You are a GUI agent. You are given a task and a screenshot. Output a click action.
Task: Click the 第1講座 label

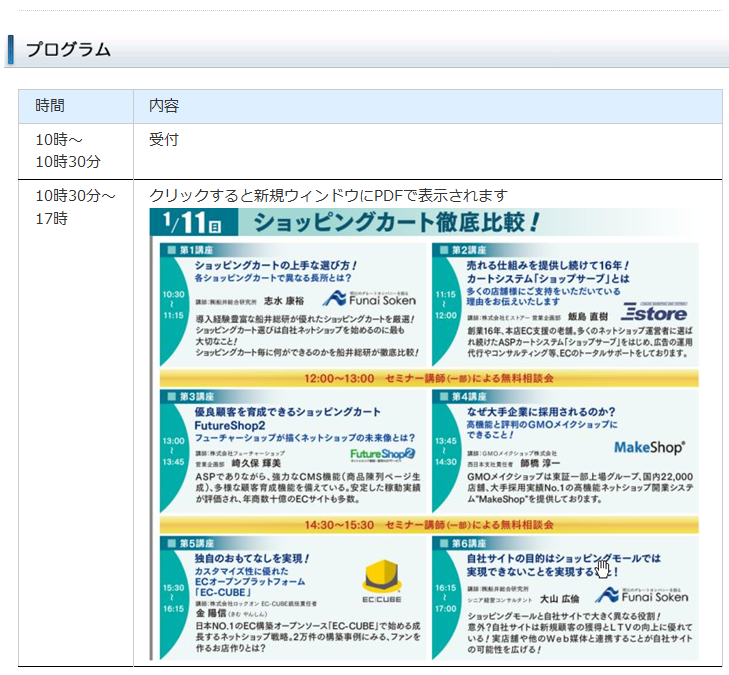[x=196, y=250]
